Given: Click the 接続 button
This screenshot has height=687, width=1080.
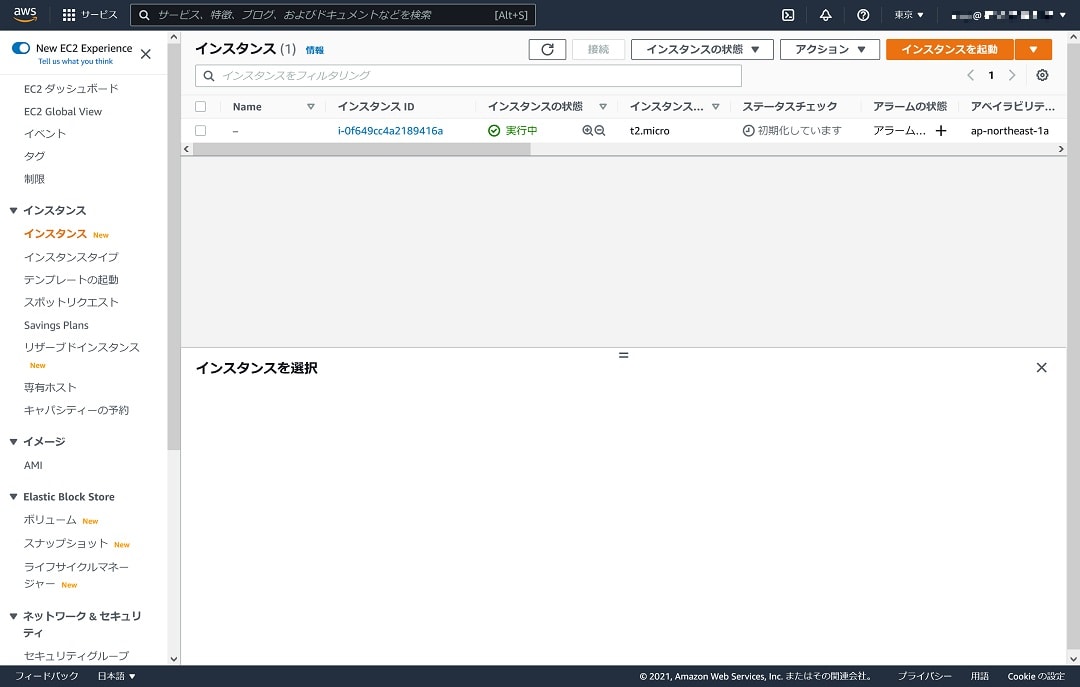Looking at the screenshot, I should (x=598, y=49).
